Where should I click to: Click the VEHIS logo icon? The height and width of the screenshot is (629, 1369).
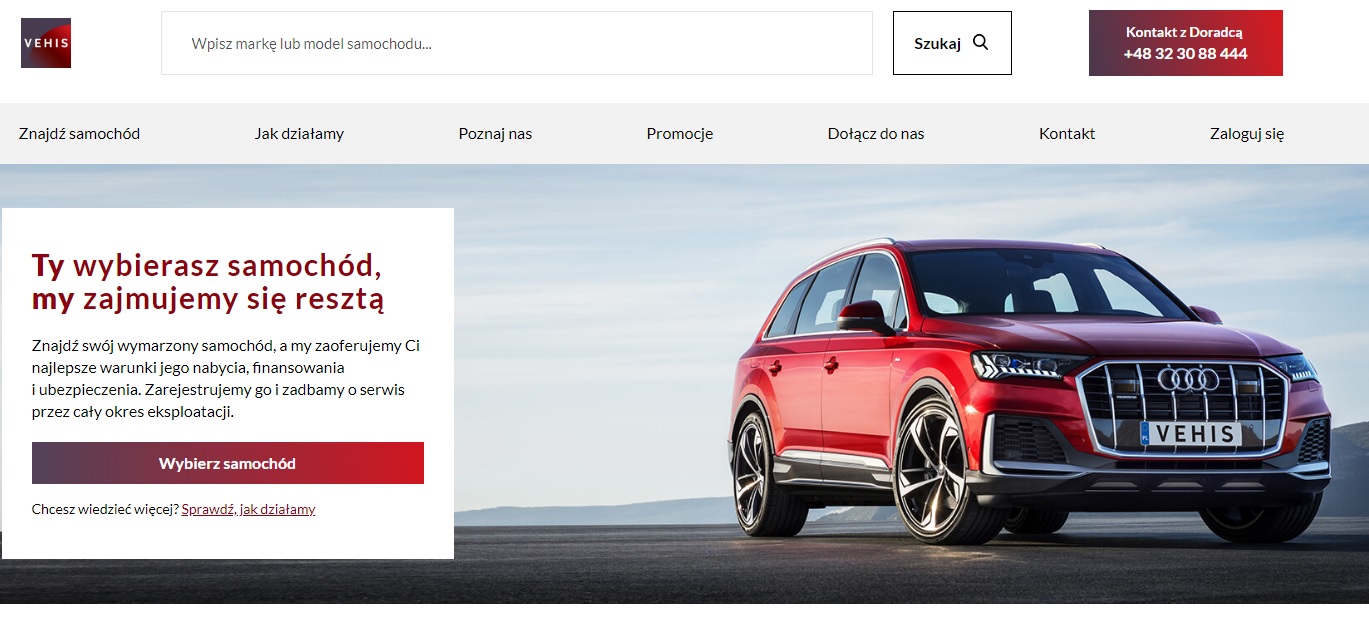point(46,43)
